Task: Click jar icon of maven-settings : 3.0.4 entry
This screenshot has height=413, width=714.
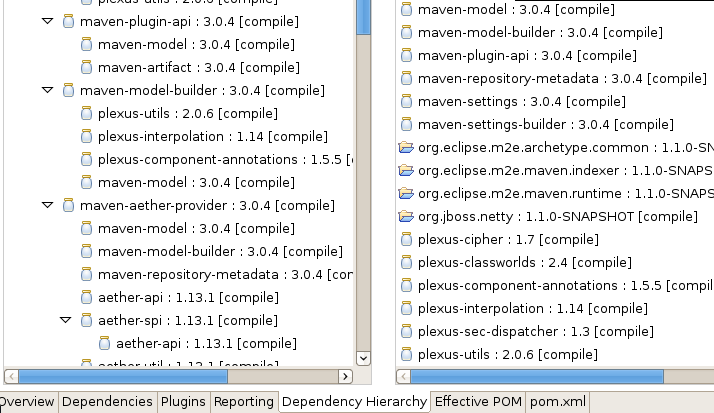Action: click(x=406, y=102)
